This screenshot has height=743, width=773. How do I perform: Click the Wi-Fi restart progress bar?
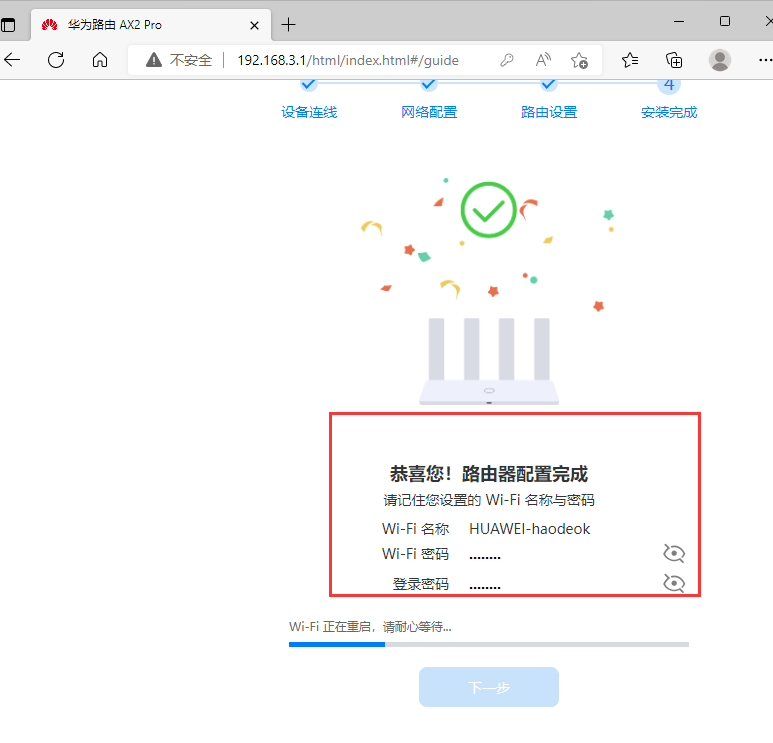tap(489, 644)
